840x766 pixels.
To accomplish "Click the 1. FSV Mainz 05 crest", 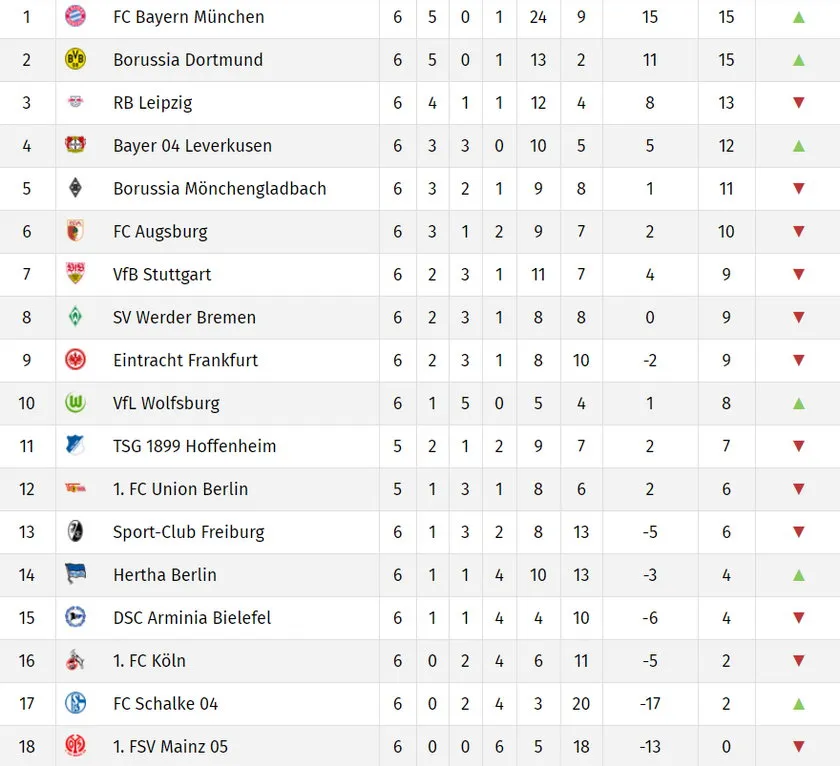I will pyautogui.click(x=75, y=746).
